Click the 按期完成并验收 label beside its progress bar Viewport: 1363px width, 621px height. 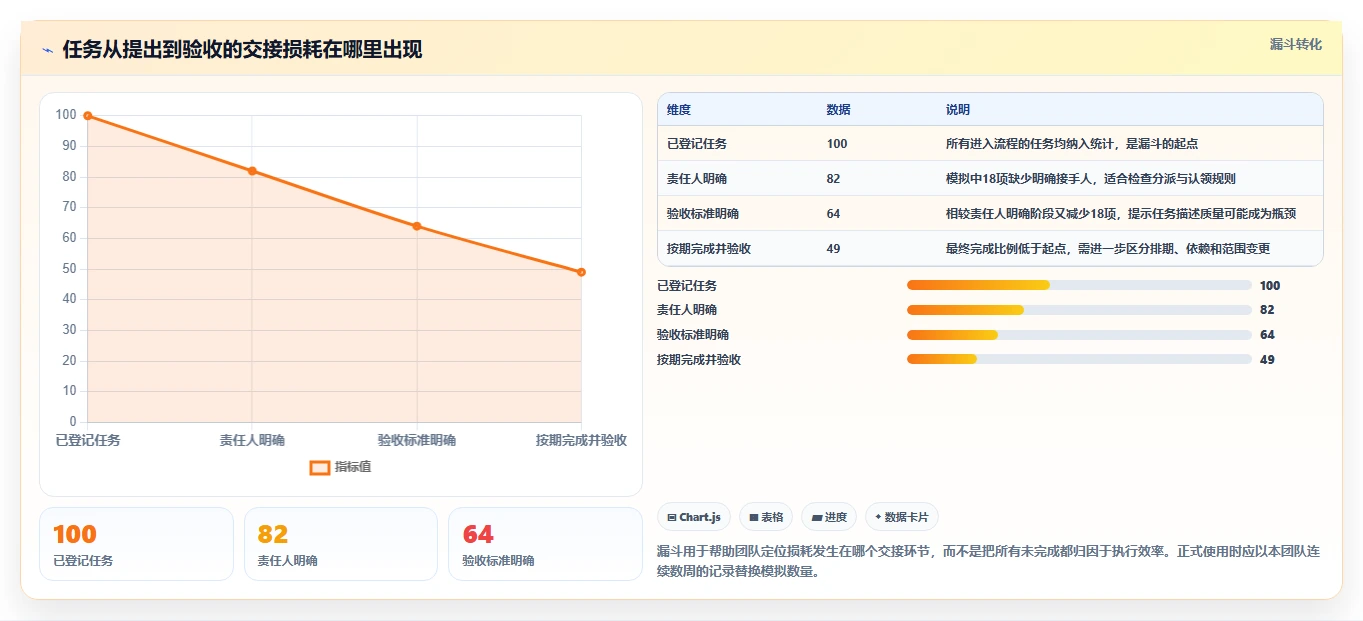click(x=699, y=360)
